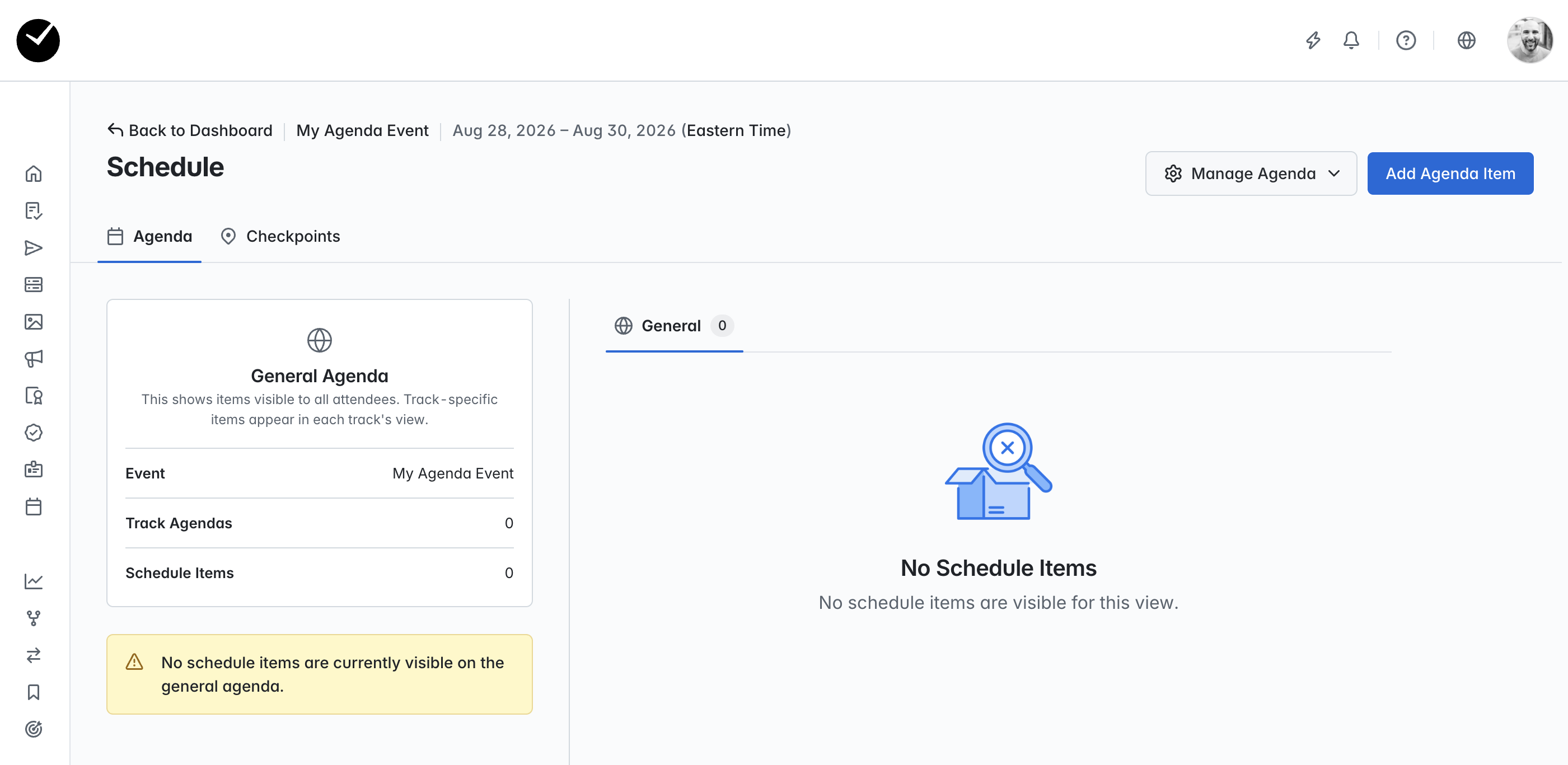Click the paper plane send icon

point(34,248)
